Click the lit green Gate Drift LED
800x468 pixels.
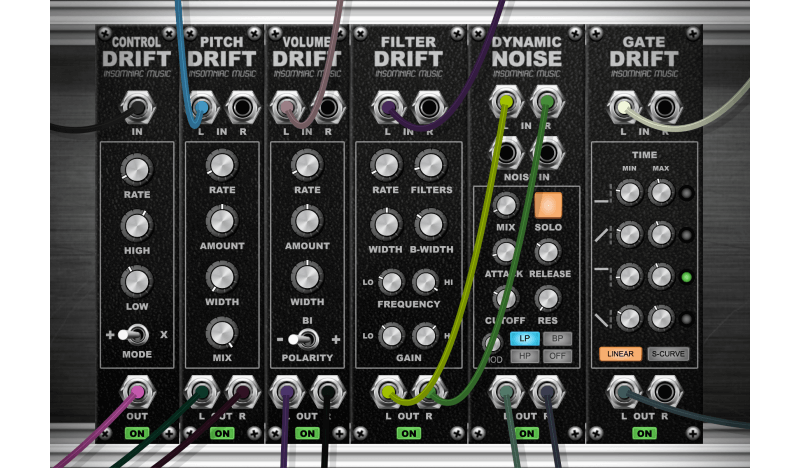687,277
